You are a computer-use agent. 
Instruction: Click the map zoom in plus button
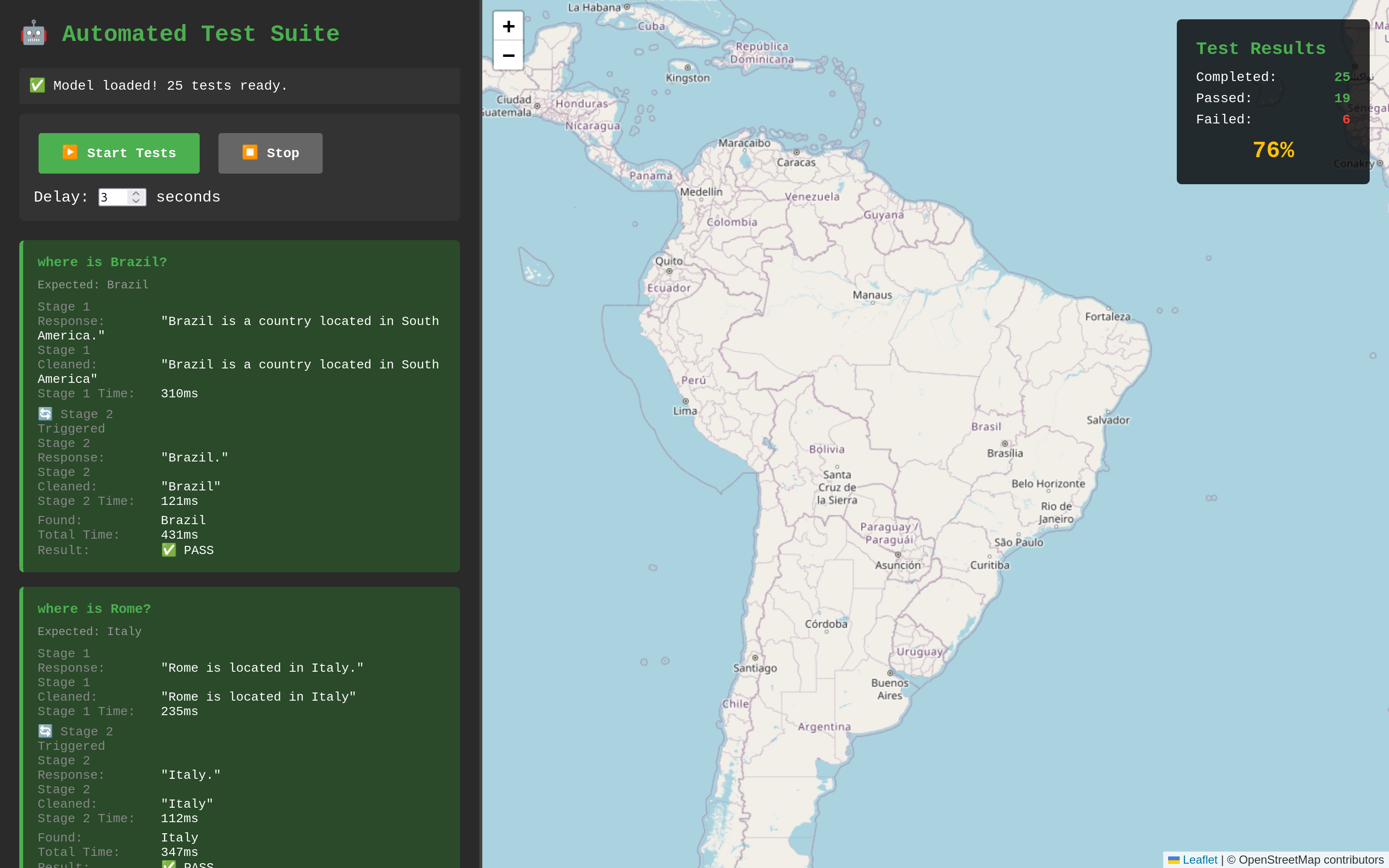click(x=508, y=27)
